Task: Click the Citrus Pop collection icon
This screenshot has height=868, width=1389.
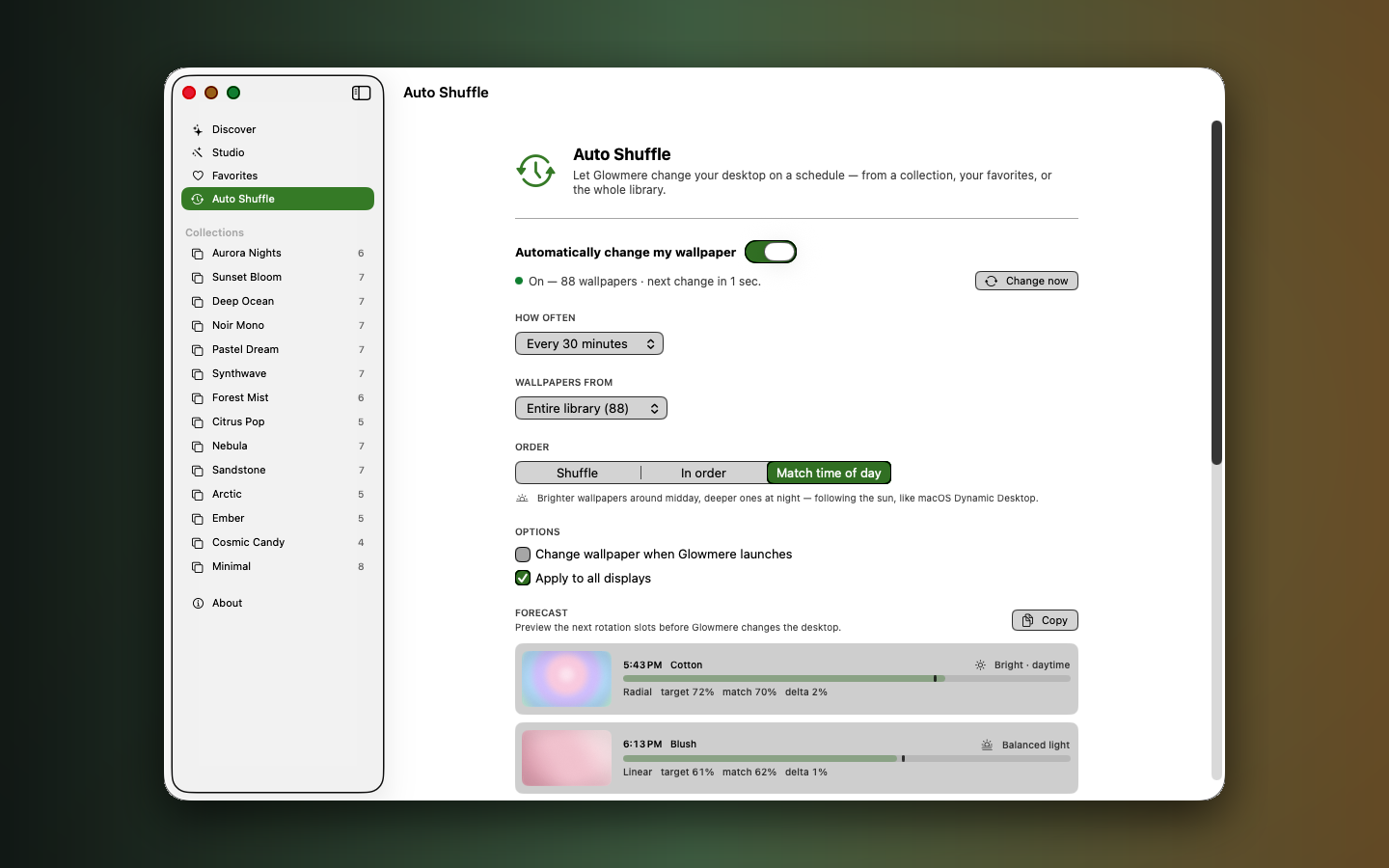Action: (x=198, y=422)
